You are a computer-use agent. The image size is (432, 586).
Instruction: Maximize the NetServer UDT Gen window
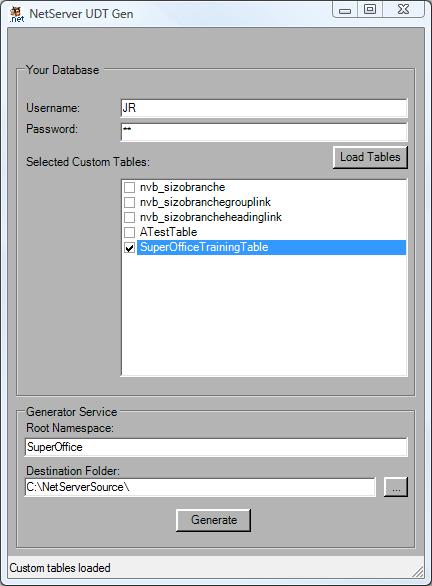pyautogui.click(x=370, y=10)
